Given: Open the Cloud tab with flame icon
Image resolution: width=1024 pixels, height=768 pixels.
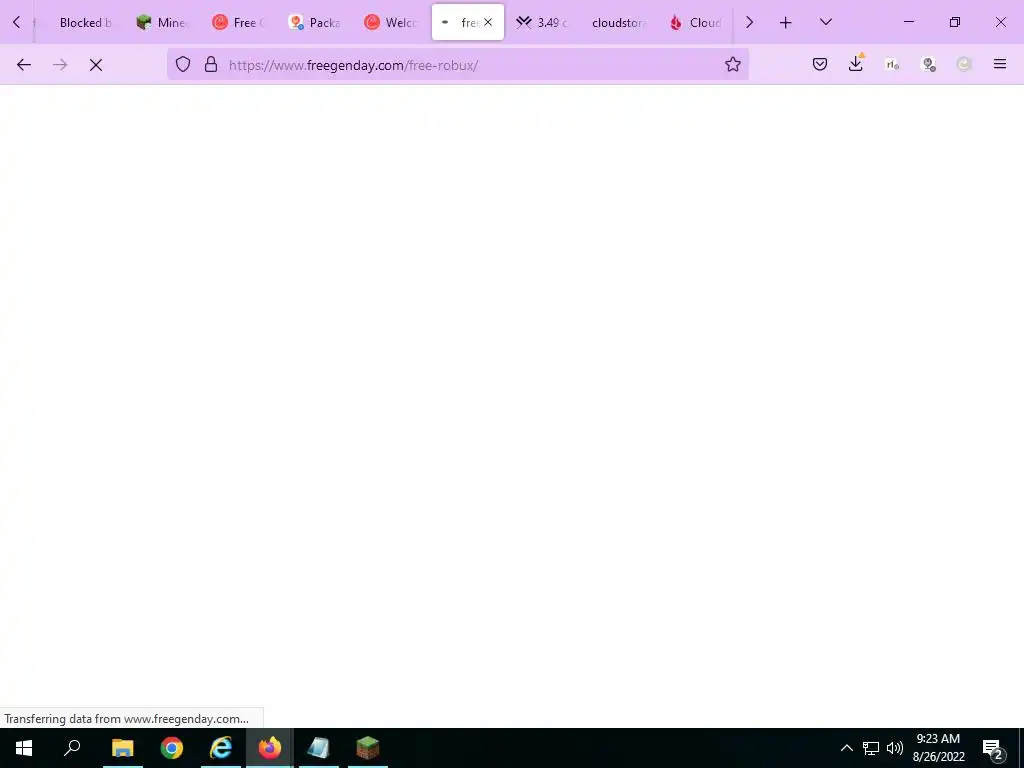Looking at the screenshot, I should (696, 22).
